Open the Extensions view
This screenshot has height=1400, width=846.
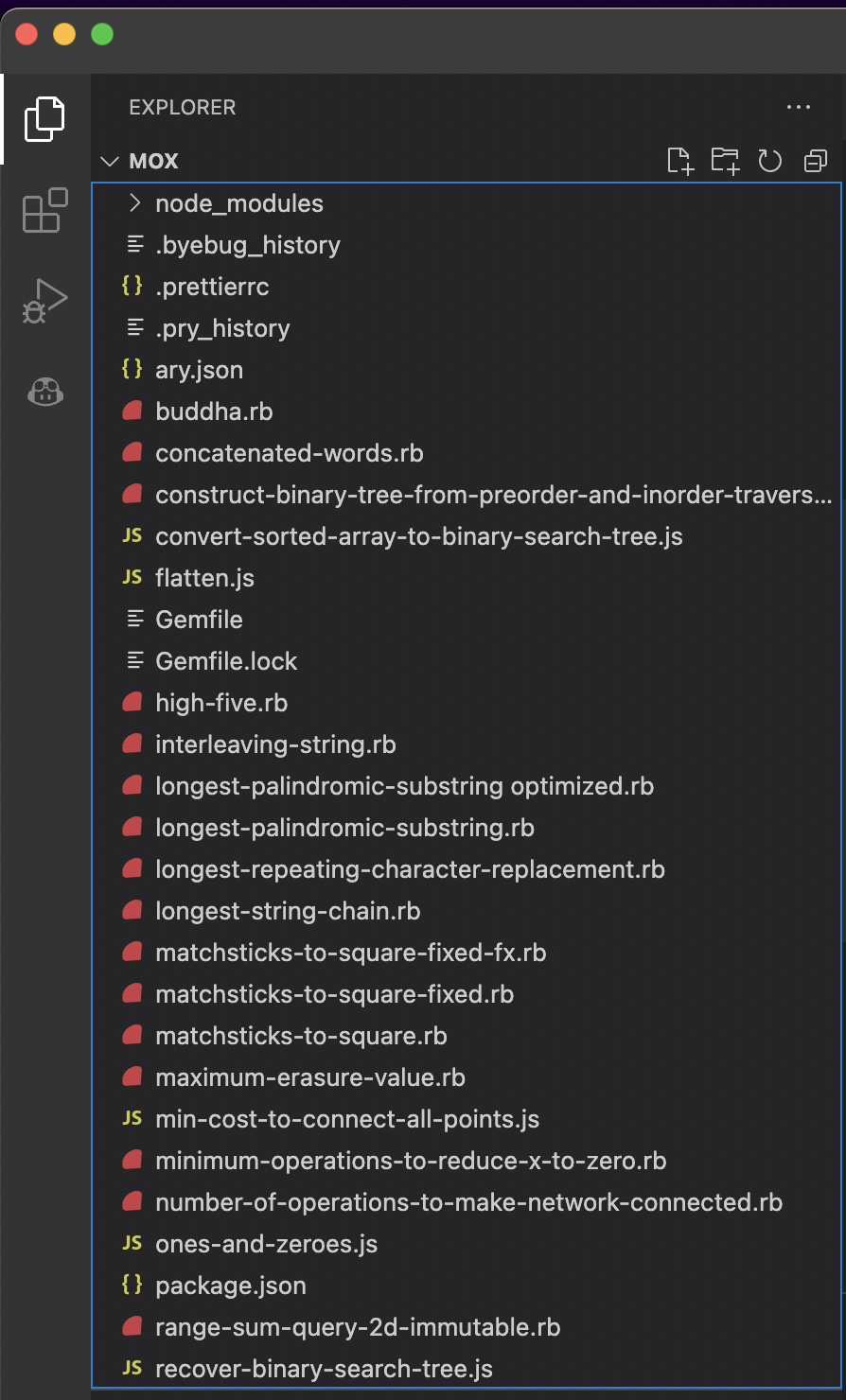(x=43, y=211)
